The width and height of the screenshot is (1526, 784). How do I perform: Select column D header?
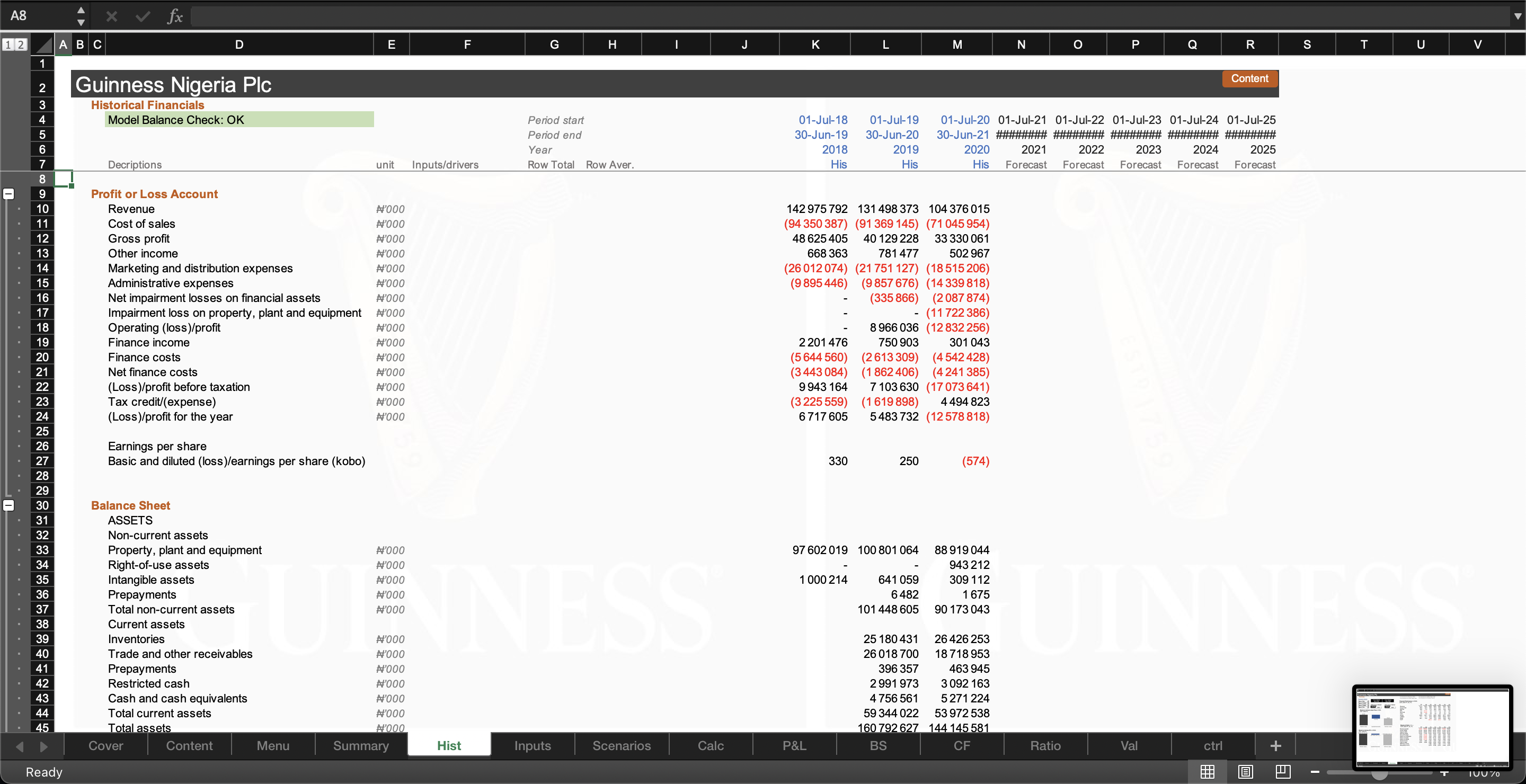[239, 44]
